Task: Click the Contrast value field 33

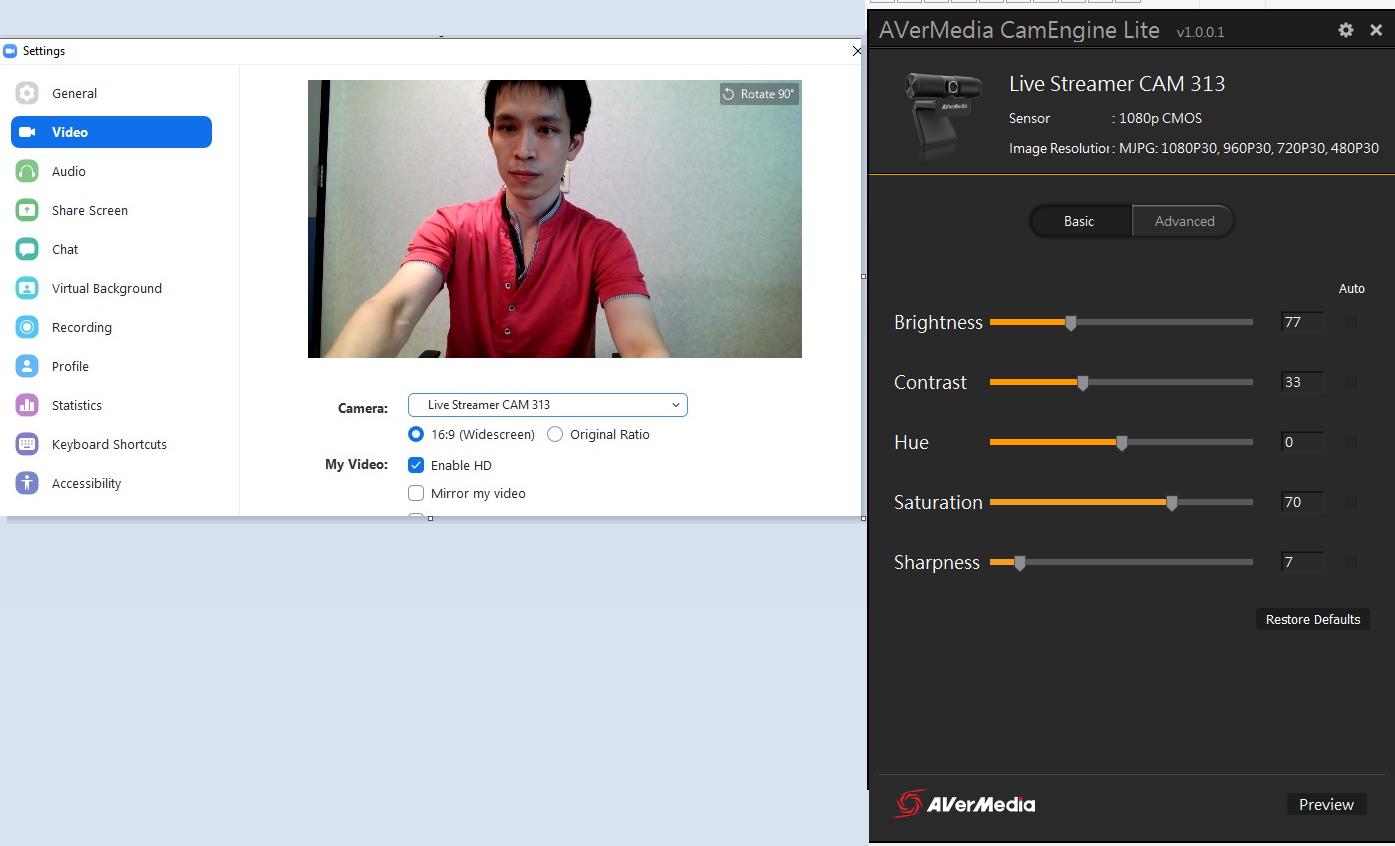Action: [x=1302, y=382]
